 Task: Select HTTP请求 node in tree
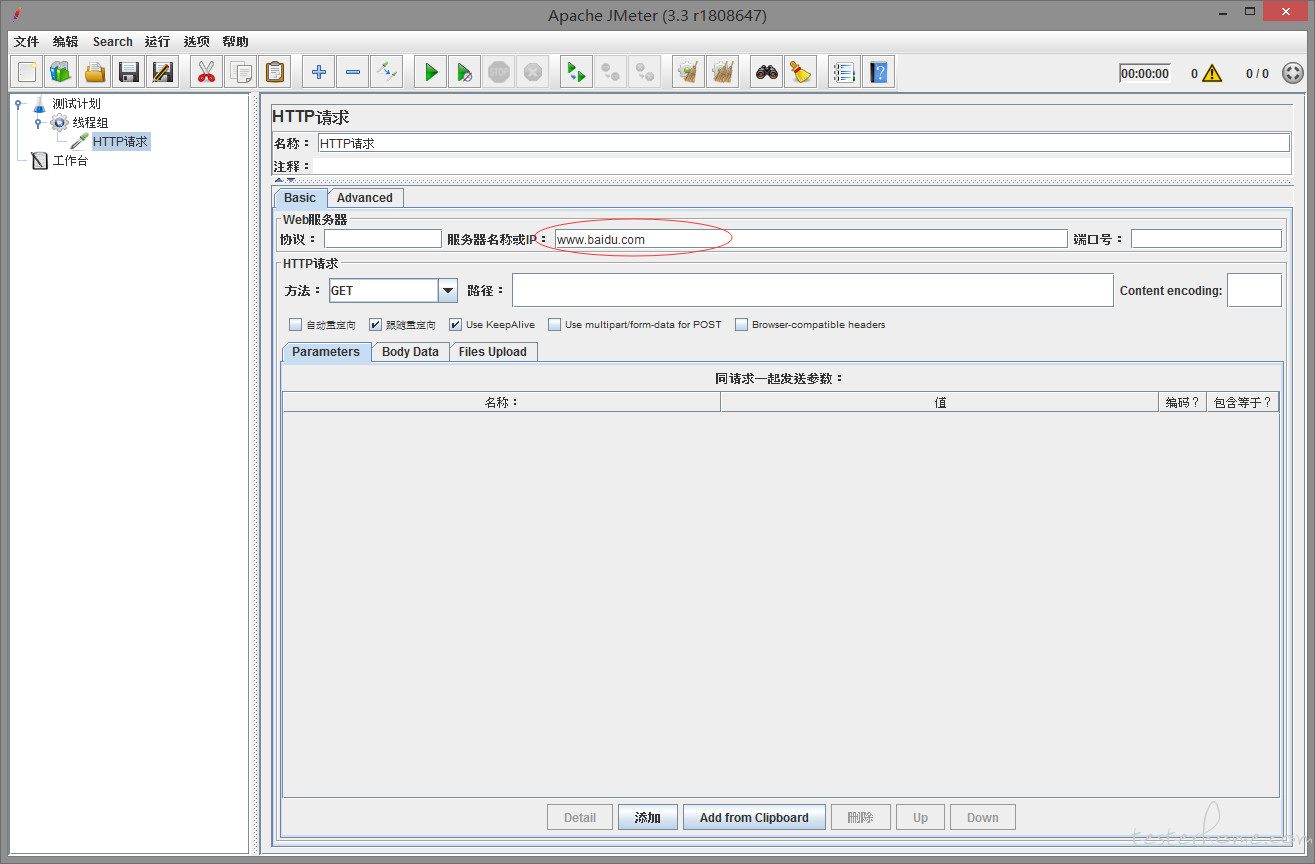(x=120, y=142)
